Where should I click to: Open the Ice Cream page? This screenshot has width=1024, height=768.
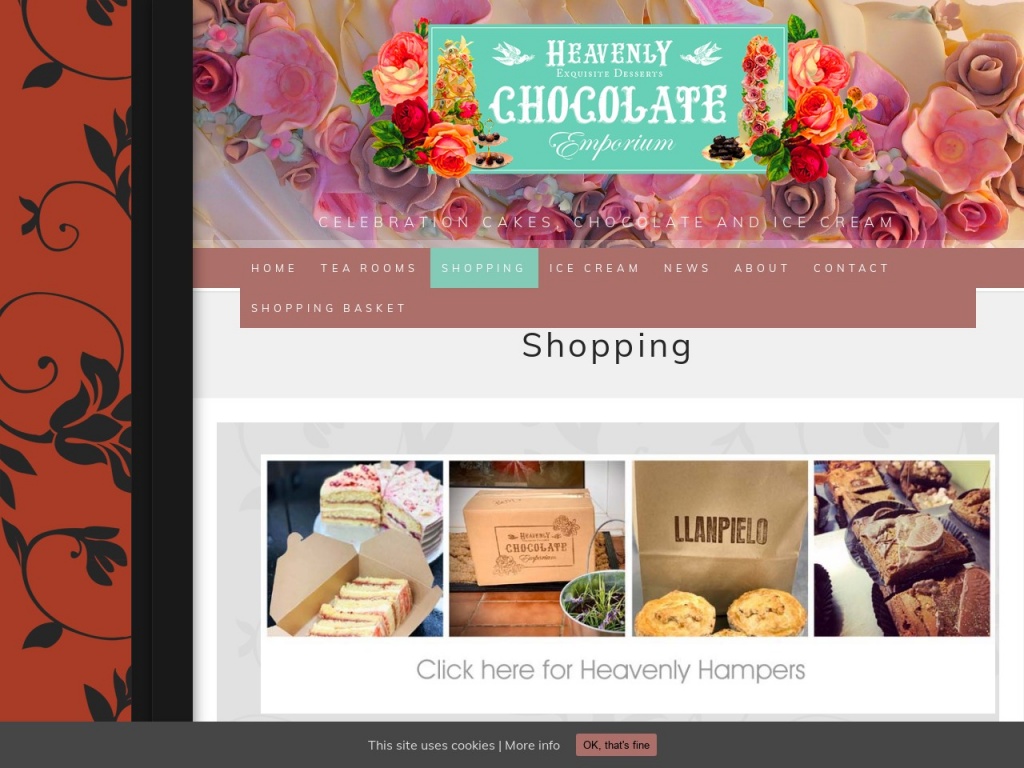pyautogui.click(x=594, y=268)
